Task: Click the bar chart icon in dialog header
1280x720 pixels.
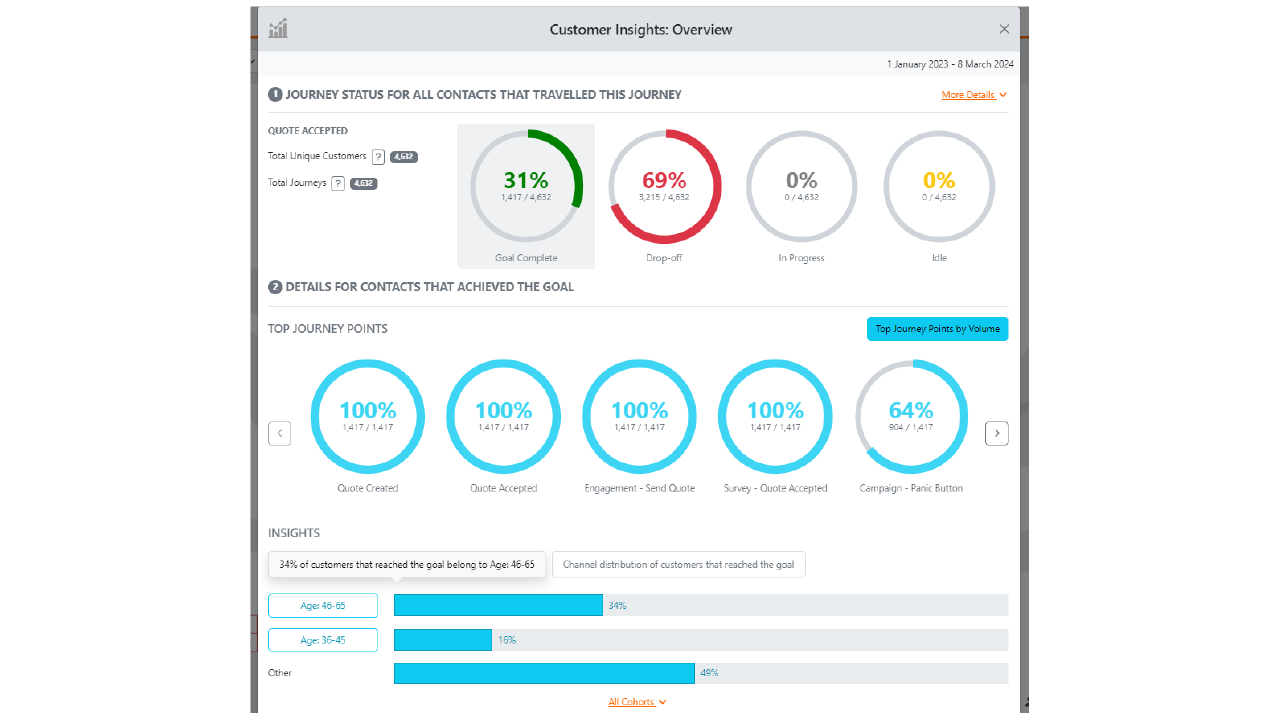Action: click(278, 28)
